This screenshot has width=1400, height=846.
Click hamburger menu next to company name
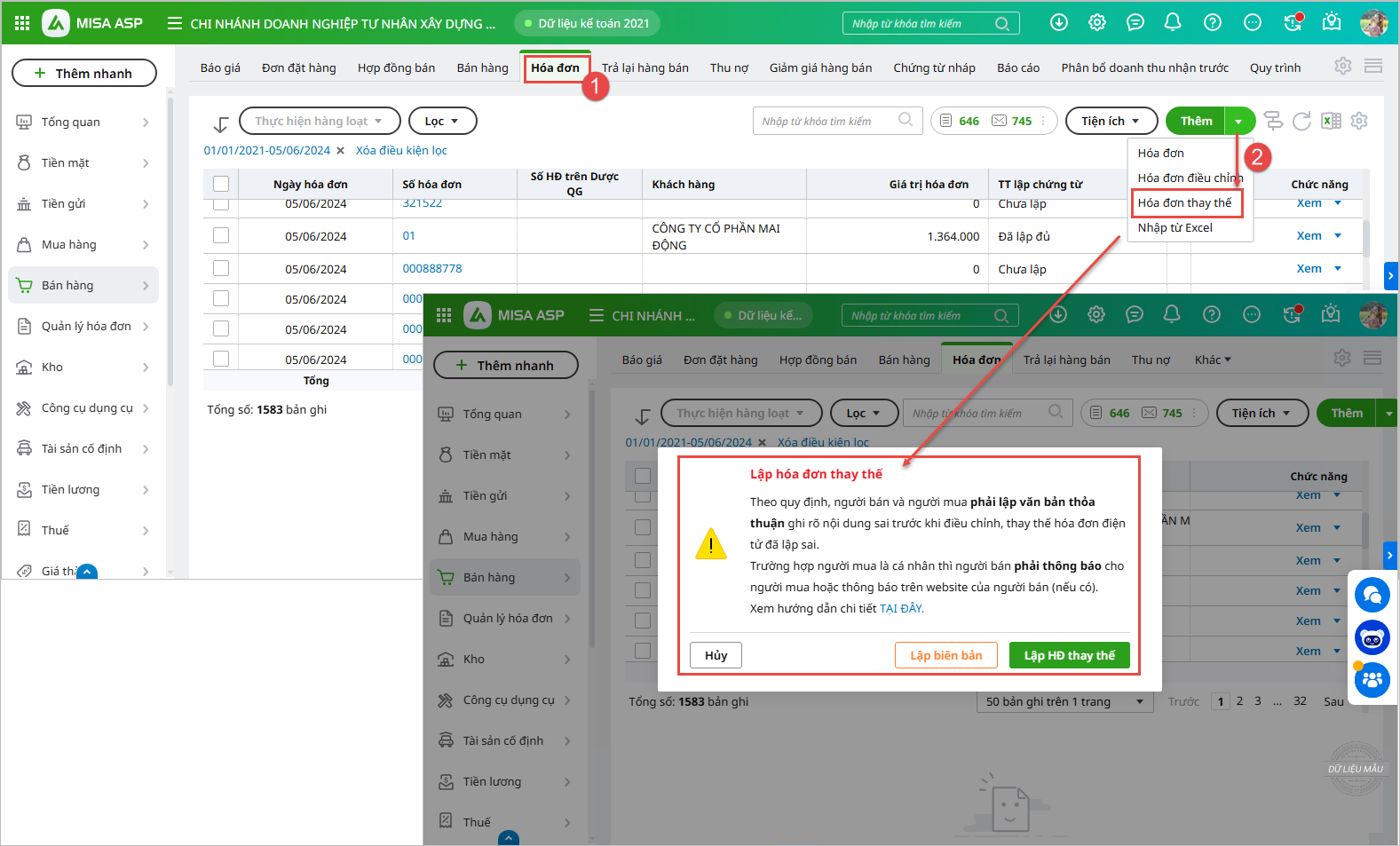175,23
